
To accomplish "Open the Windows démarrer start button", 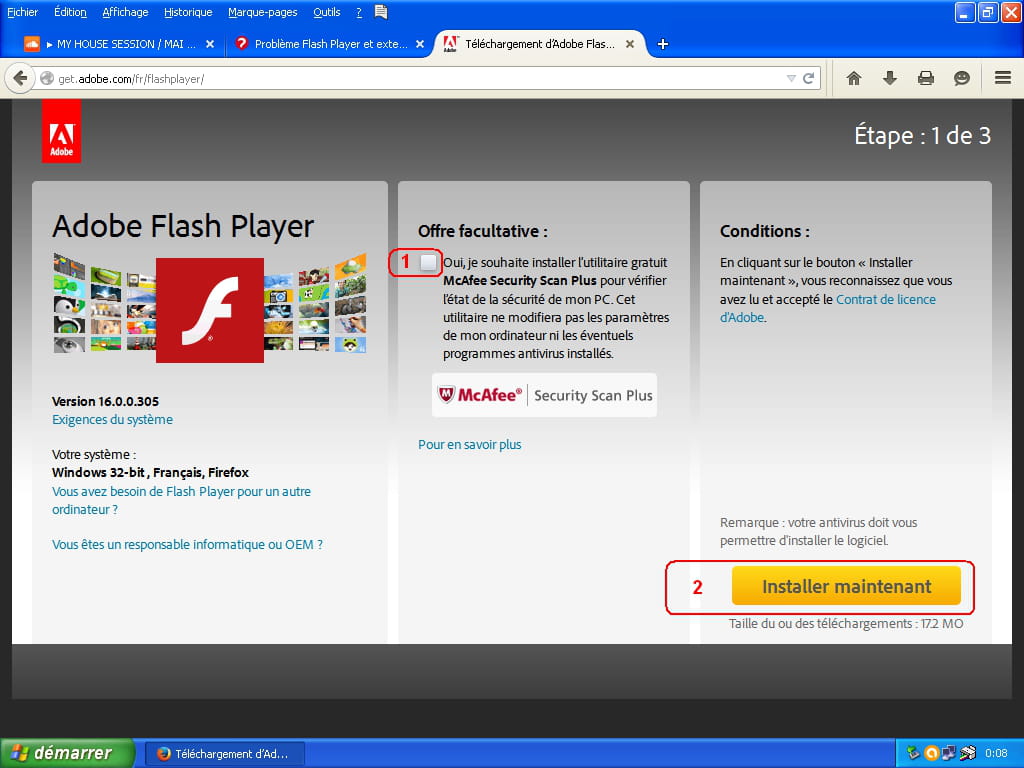I will 68,753.
